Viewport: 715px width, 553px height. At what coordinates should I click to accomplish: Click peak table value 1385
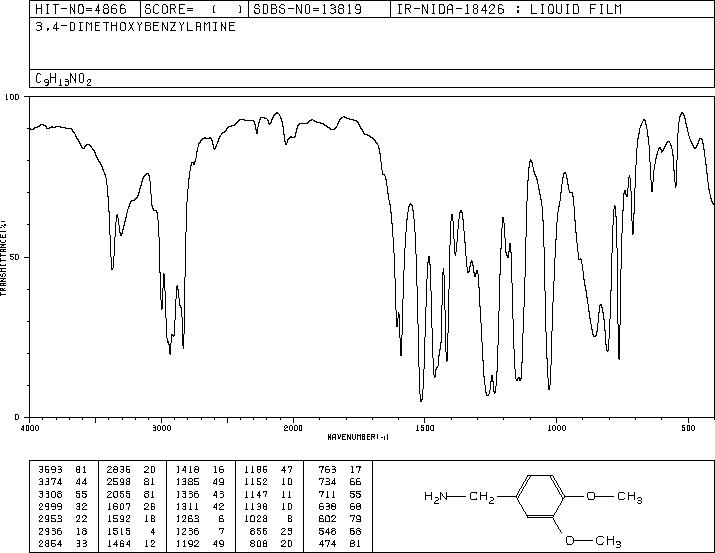[187, 482]
